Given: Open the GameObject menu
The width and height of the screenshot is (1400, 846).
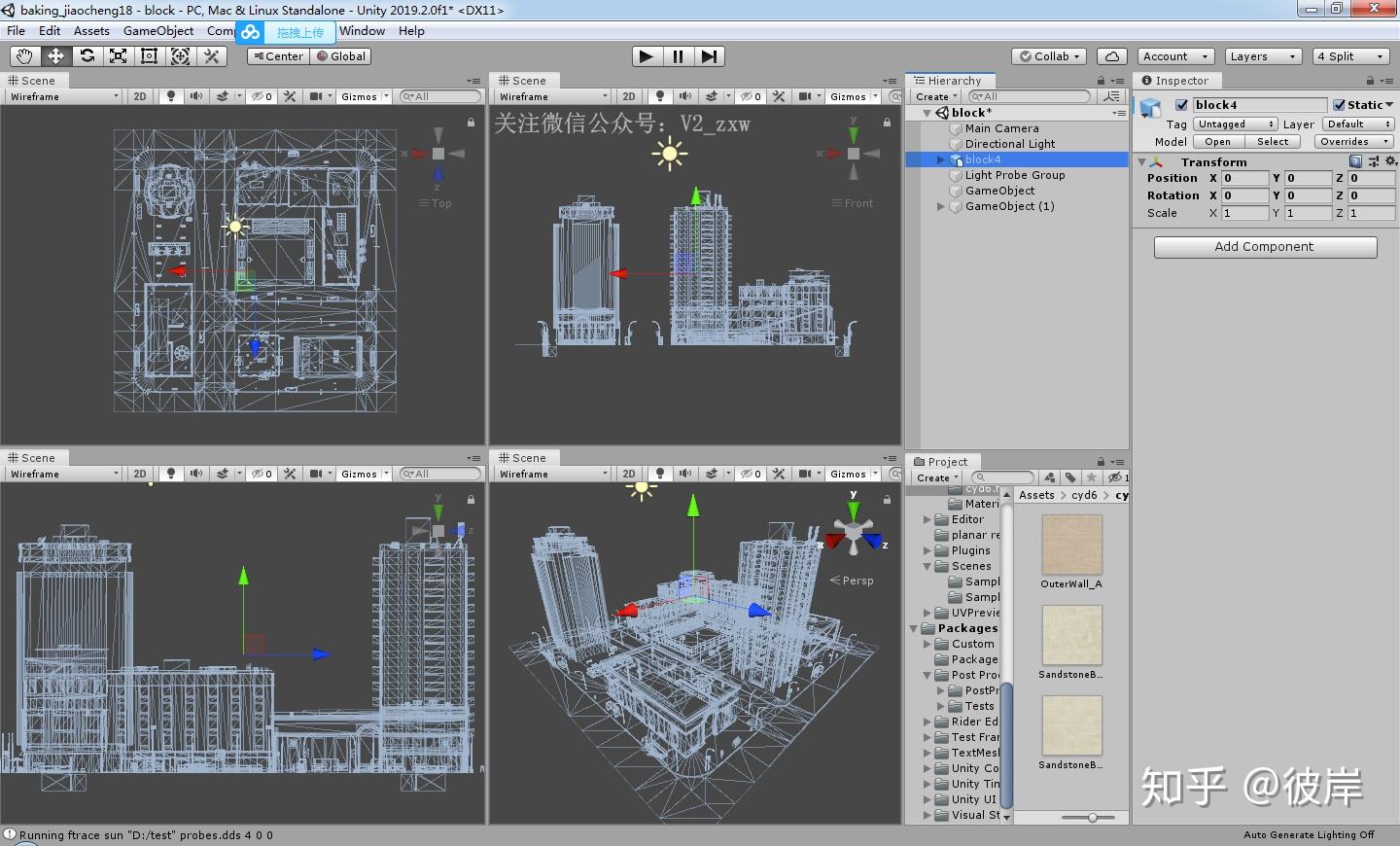Looking at the screenshot, I should coord(158,31).
